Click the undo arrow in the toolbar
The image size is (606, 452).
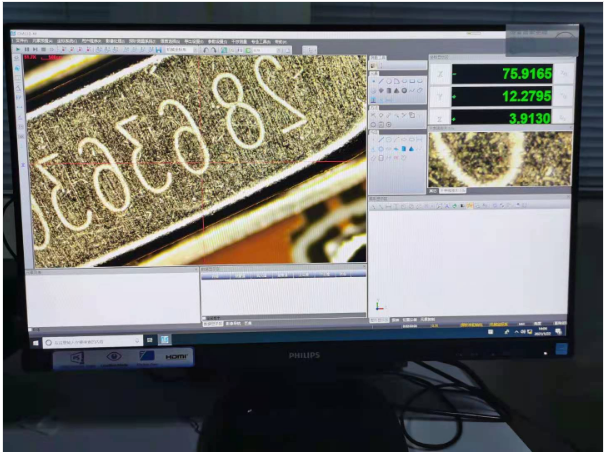pyautogui.click(x=205, y=49)
